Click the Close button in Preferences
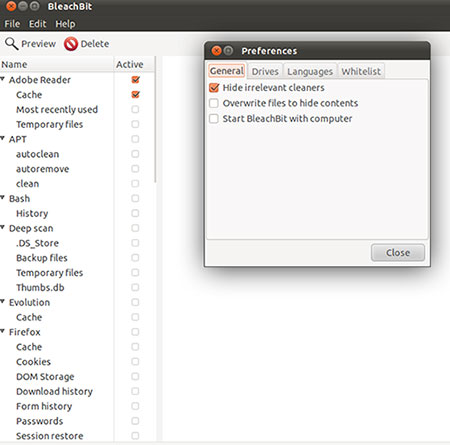 pos(398,253)
